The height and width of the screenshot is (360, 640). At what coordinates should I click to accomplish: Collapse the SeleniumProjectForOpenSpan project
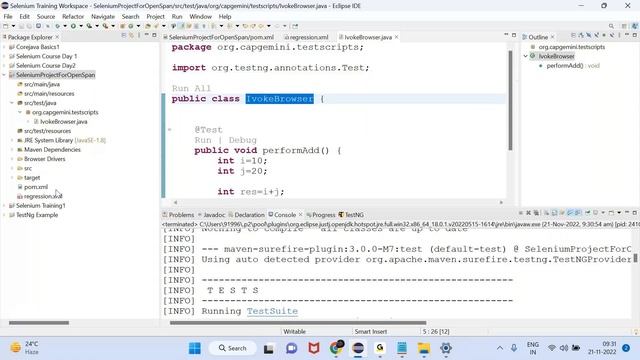4,75
